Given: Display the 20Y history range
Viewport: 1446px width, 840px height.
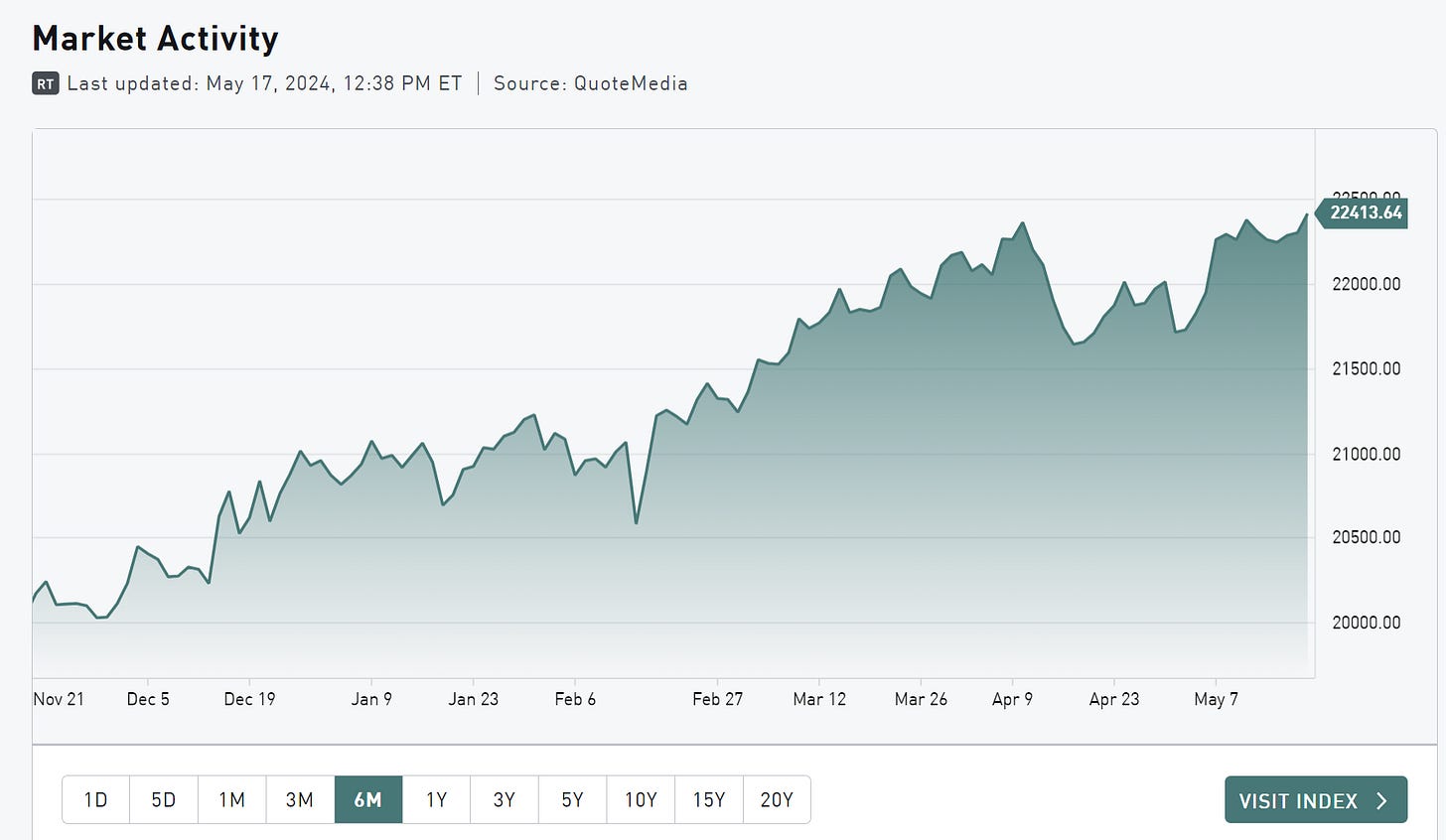Looking at the screenshot, I should [777, 799].
